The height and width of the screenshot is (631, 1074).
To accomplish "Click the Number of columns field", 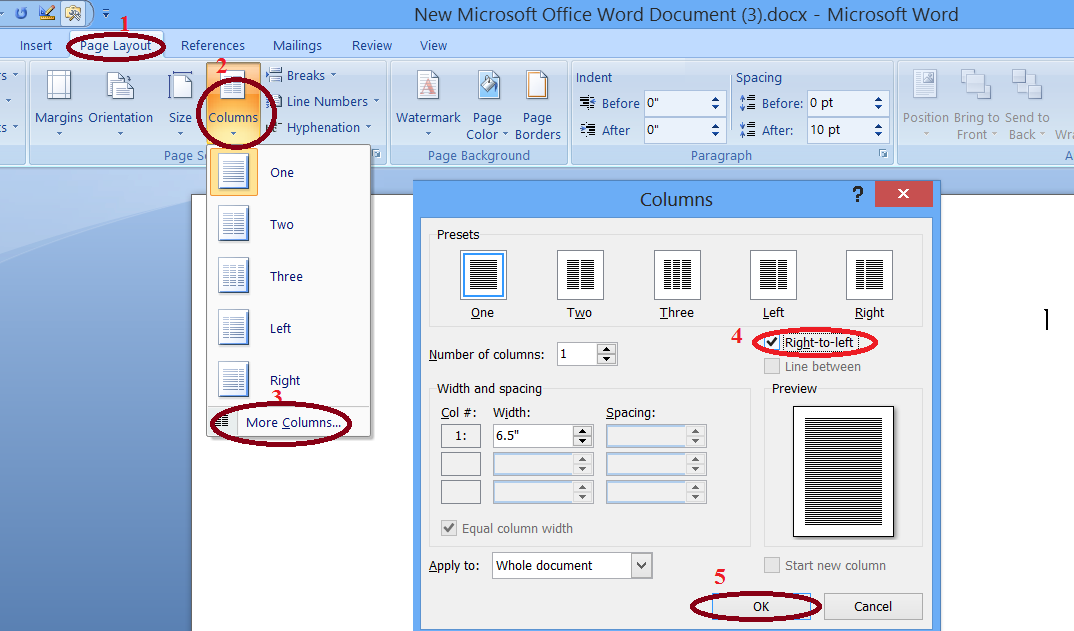I will (577, 354).
